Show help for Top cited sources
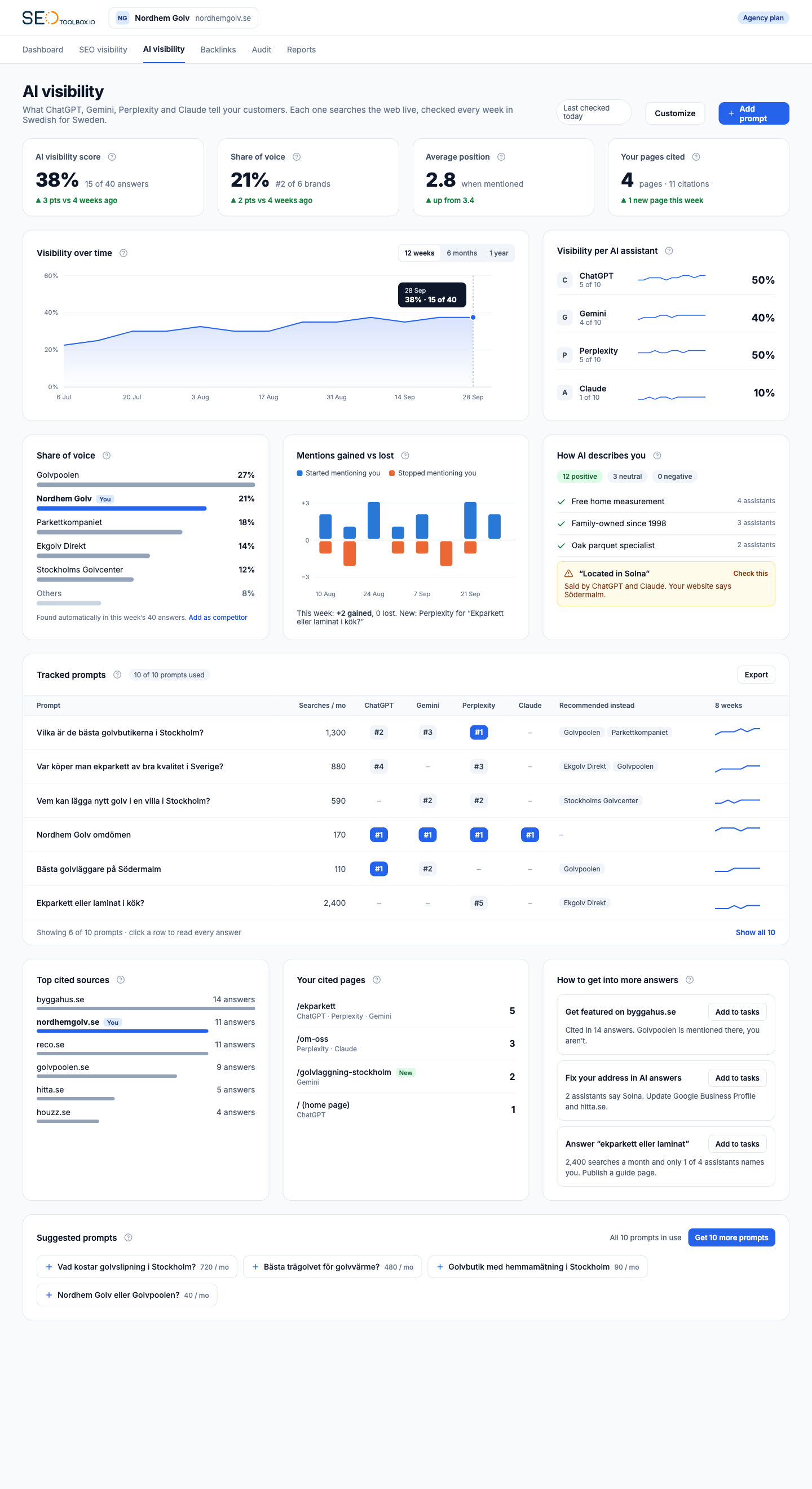Screen dimensions: 812x1489 point(121,980)
